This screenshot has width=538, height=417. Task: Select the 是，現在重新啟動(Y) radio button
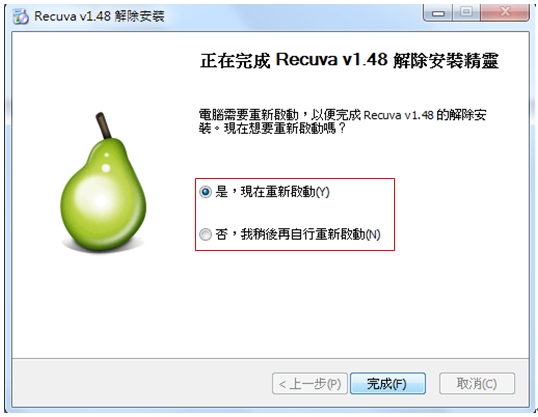(205, 192)
